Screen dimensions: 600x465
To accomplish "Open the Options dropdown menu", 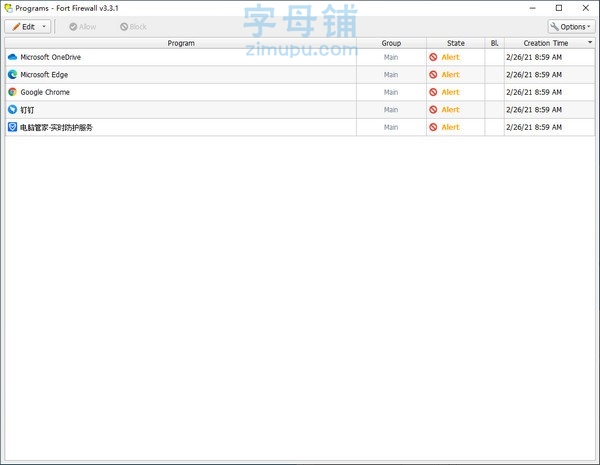I will [571, 27].
